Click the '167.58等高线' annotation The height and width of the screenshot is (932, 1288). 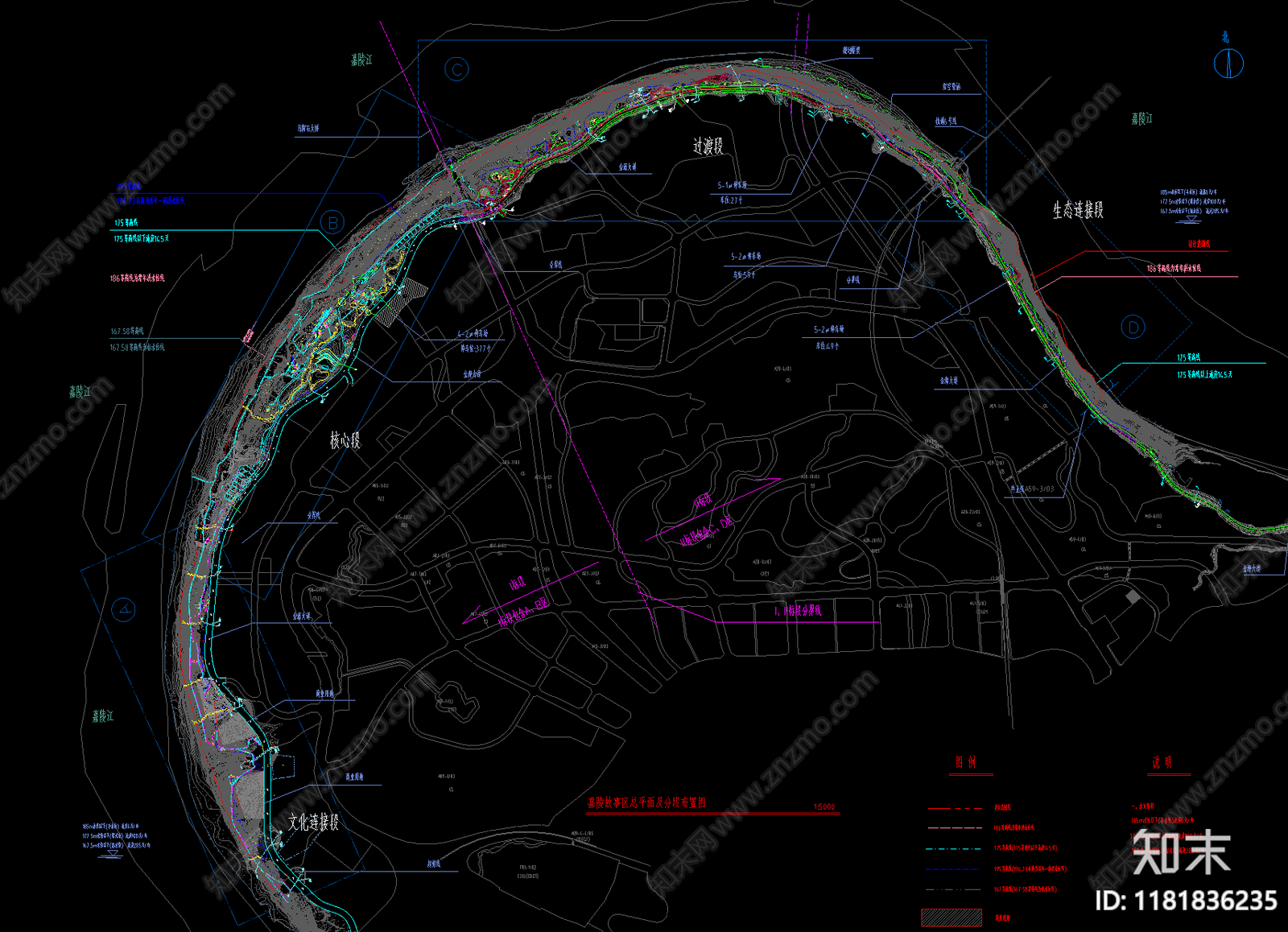click(126, 331)
